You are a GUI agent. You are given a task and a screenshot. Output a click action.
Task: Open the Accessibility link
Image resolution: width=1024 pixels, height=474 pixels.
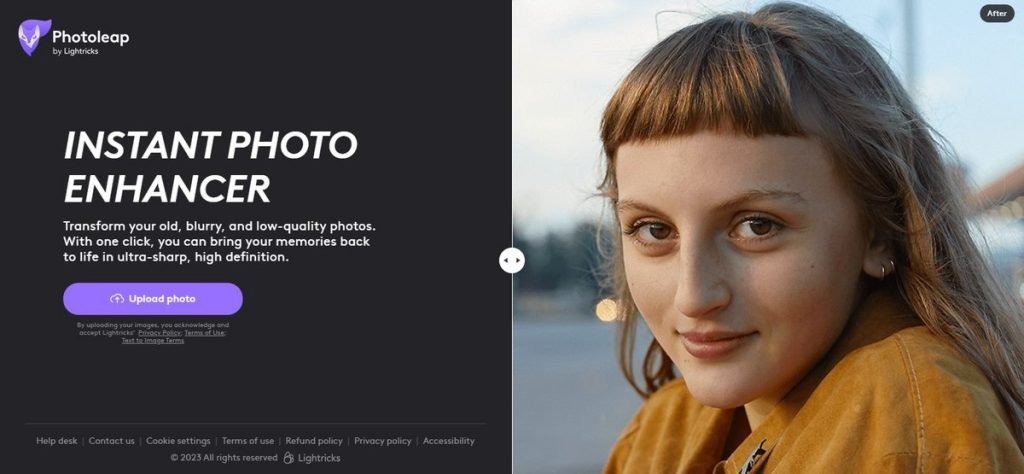(x=448, y=441)
